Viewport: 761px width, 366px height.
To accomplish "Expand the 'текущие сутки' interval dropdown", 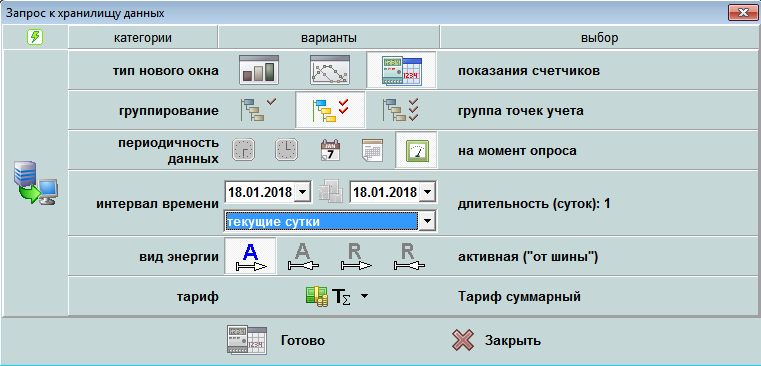I will tap(427, 222).
